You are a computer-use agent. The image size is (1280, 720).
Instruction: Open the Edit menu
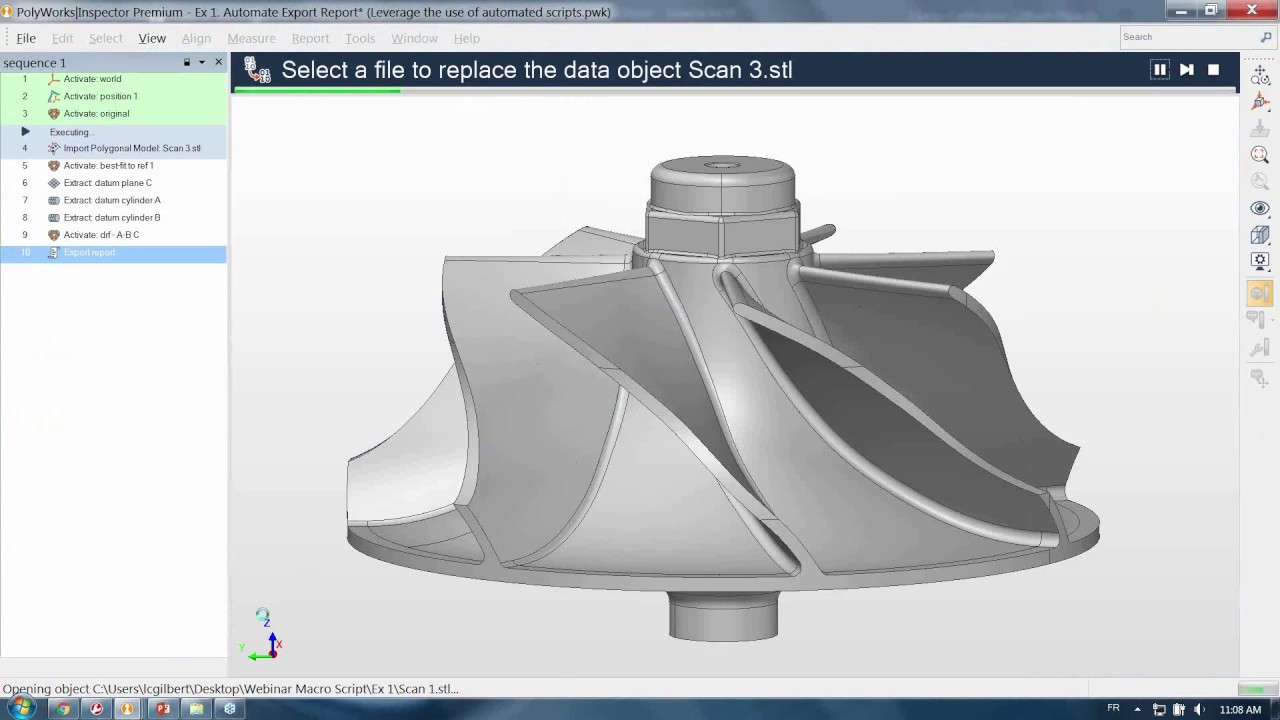tap(62, 38)
